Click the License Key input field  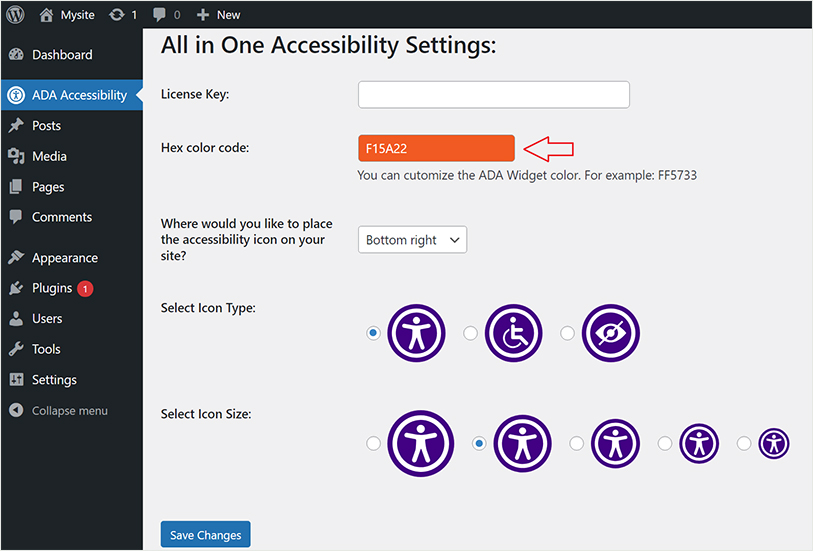click(x=494, y=94)
